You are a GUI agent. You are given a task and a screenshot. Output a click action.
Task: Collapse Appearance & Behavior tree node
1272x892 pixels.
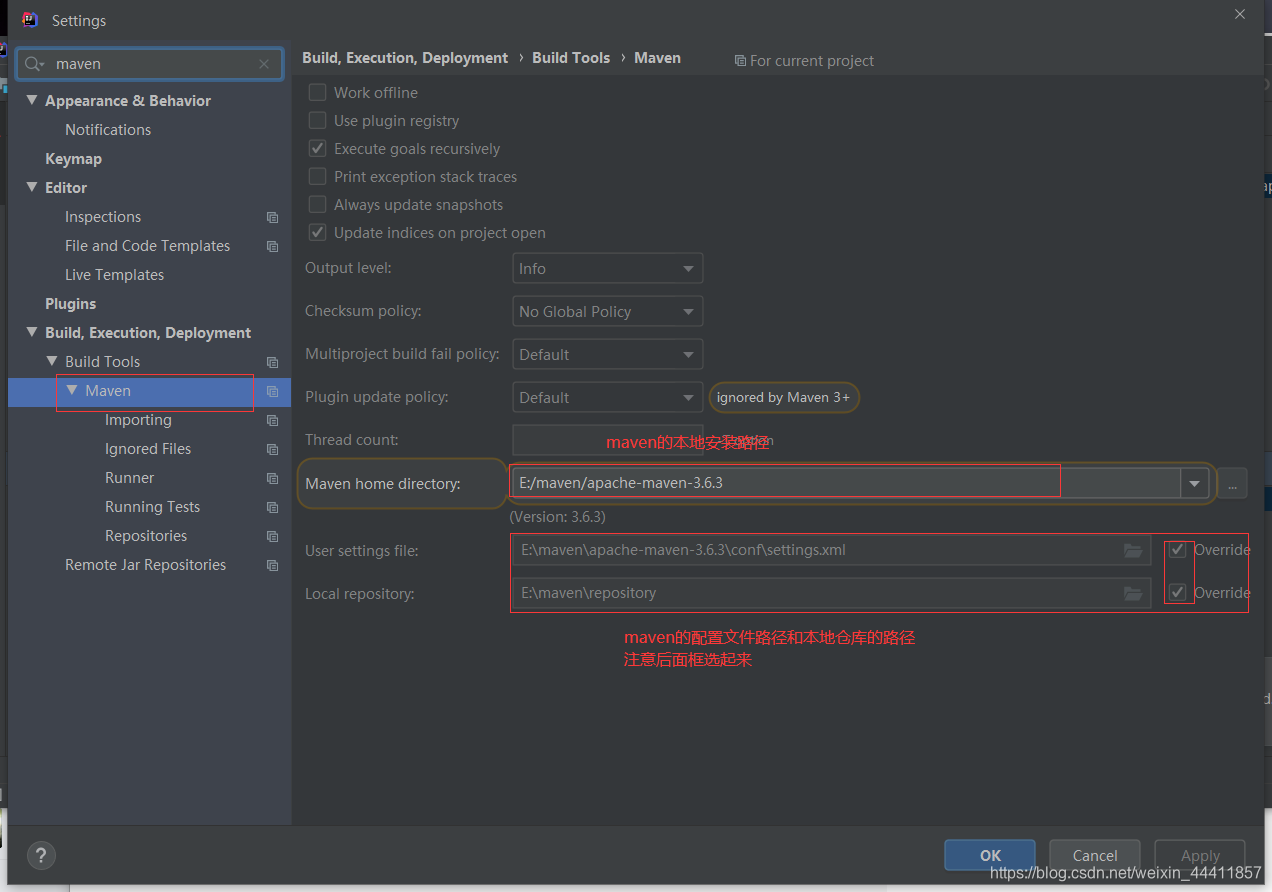(32, 100)
